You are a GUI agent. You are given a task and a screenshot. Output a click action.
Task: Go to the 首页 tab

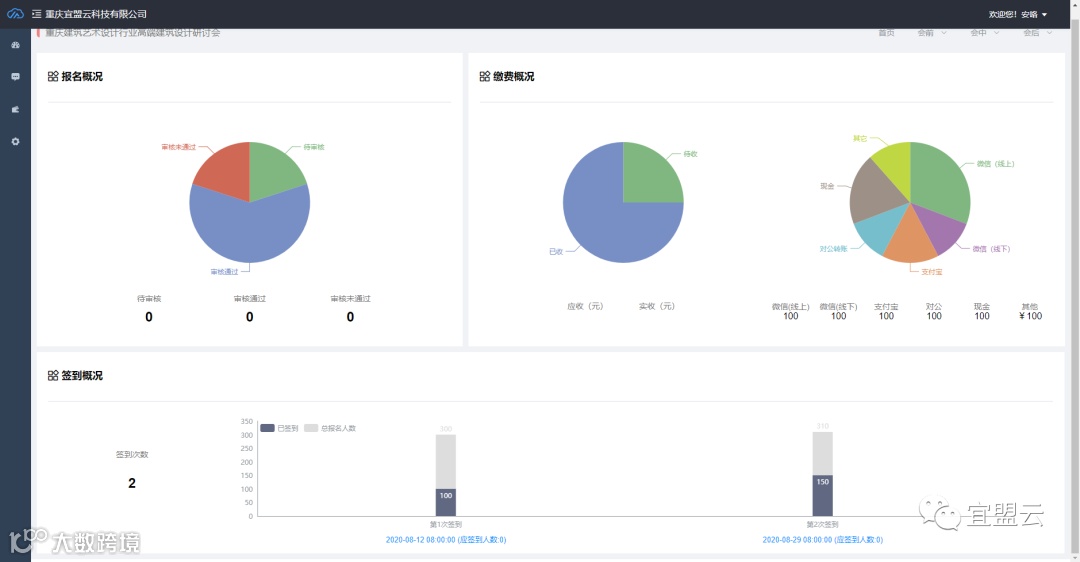coord(886,32)
